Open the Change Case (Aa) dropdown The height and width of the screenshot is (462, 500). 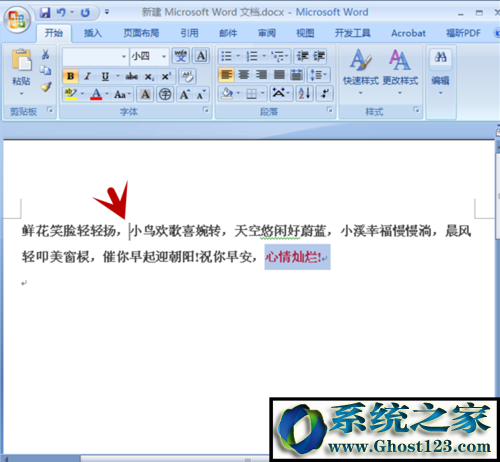click(123, 94)
